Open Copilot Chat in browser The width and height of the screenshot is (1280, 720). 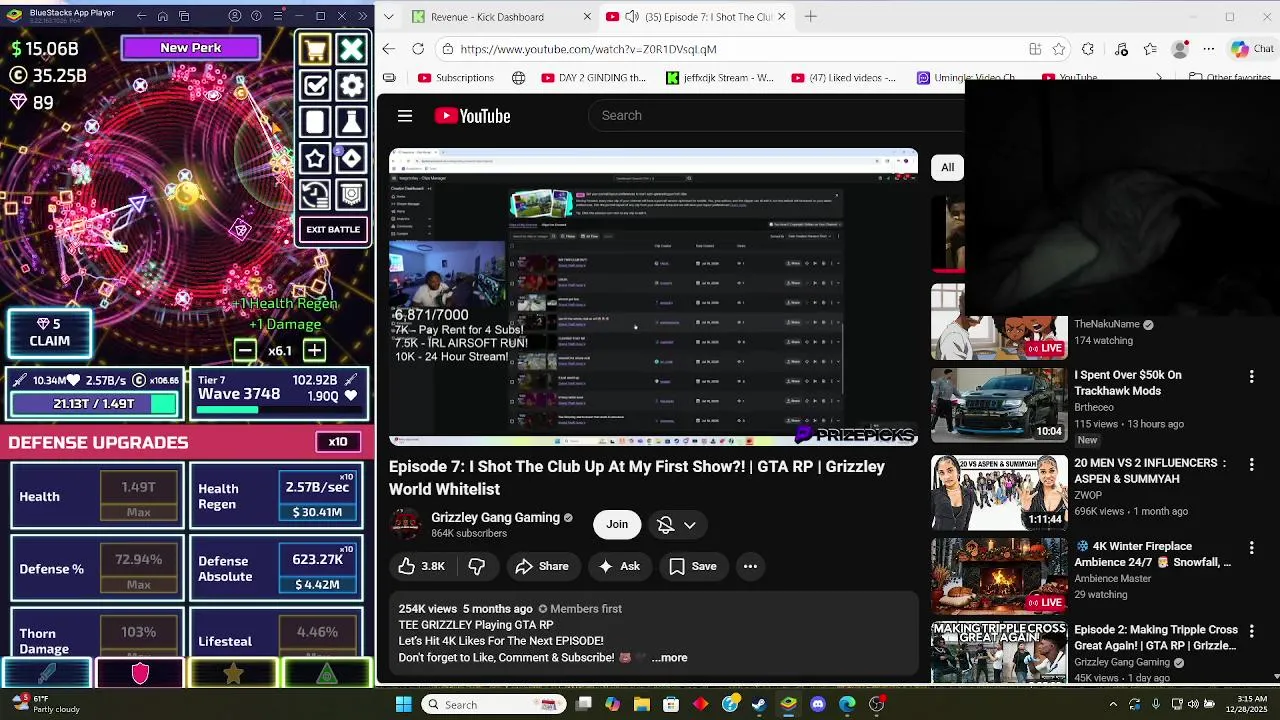(1252, 49)
